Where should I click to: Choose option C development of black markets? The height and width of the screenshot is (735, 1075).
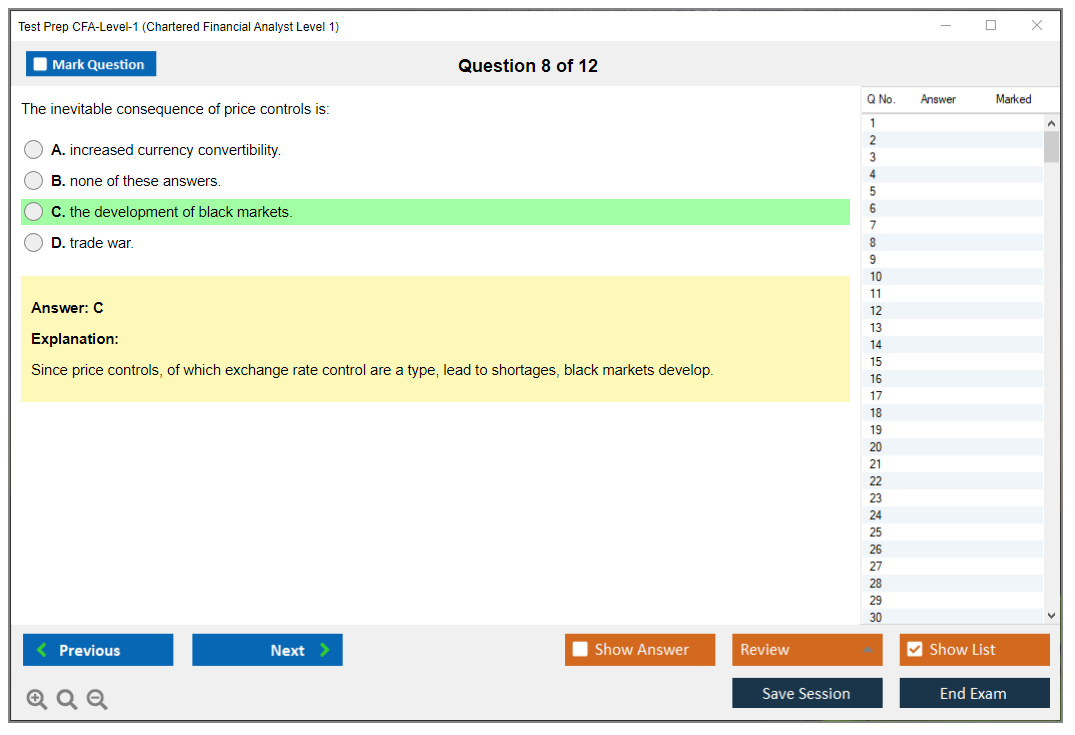click(x=34, y=212)
